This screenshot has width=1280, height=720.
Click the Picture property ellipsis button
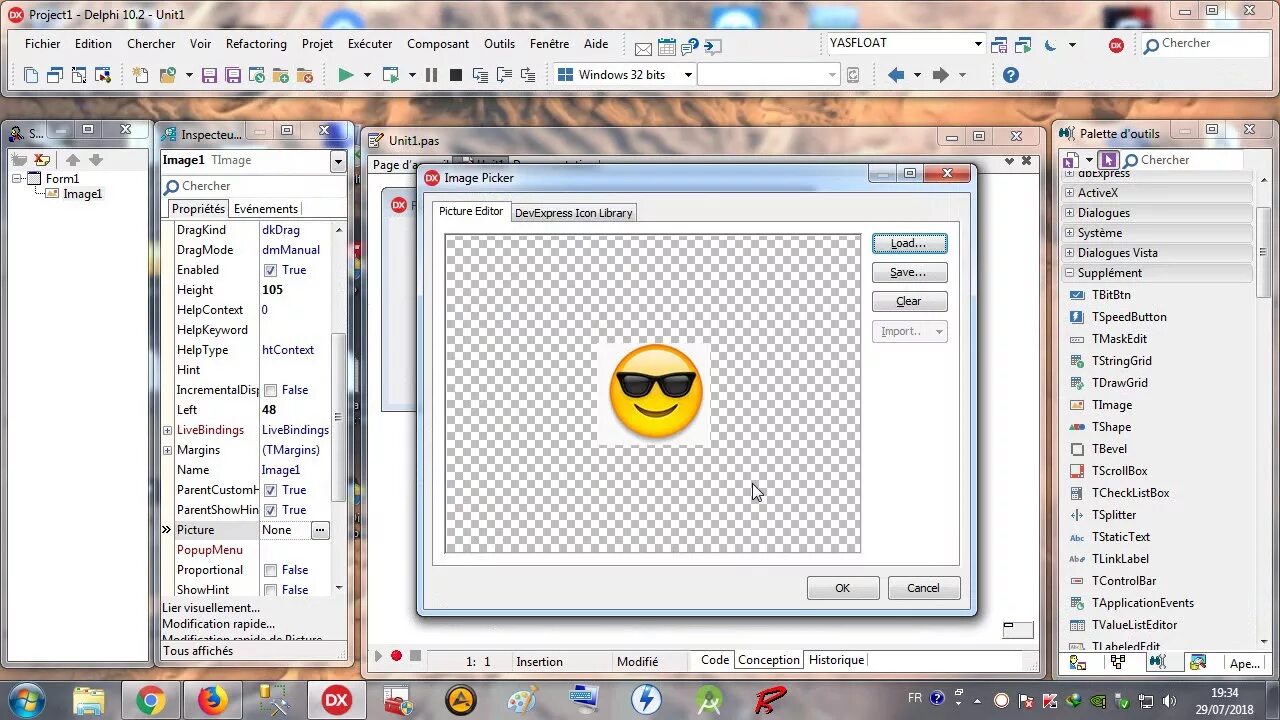point(320,530)
